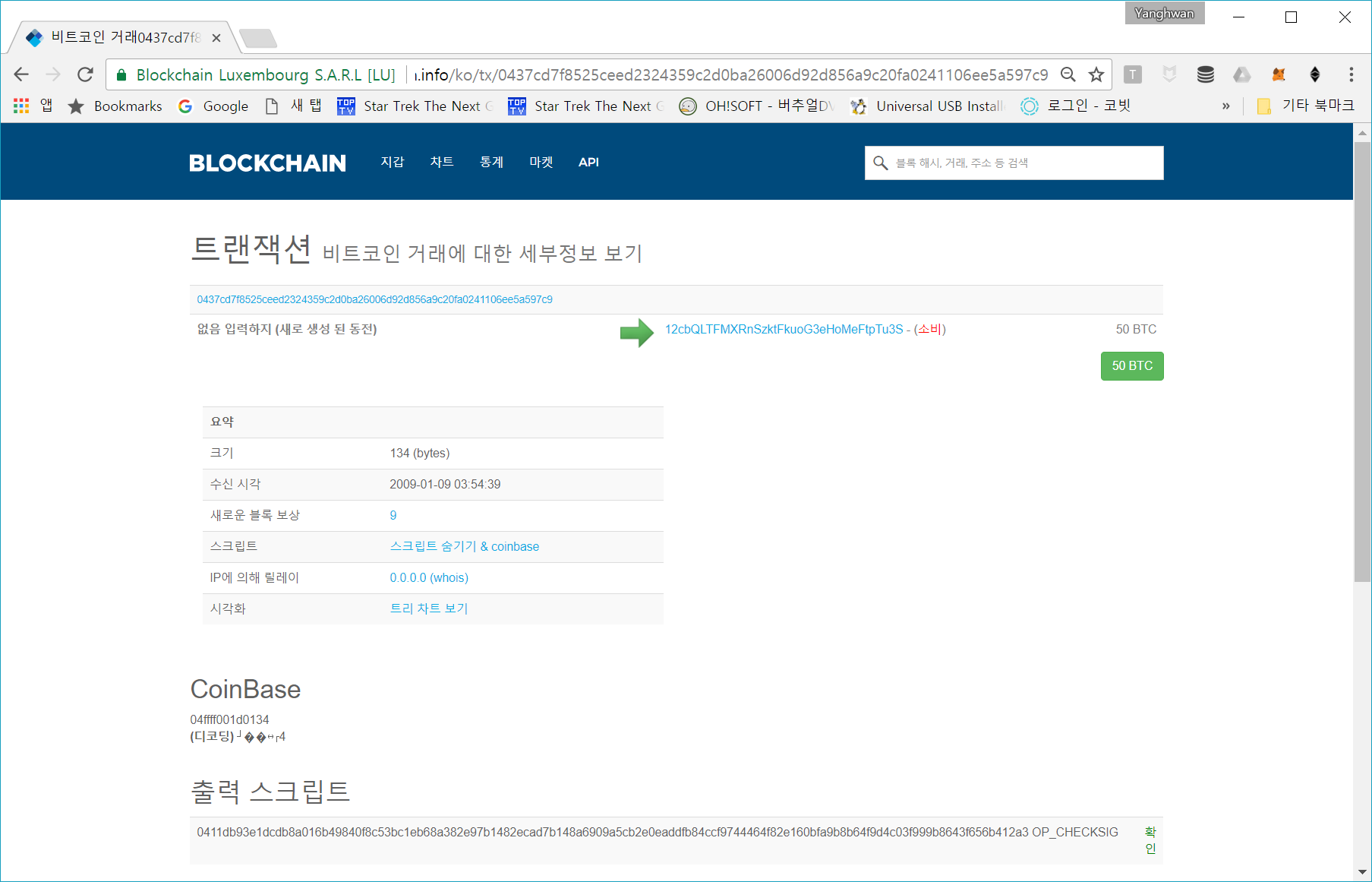Click the green 50 BTC button
1372x882 pixels.
[1132, 366]
